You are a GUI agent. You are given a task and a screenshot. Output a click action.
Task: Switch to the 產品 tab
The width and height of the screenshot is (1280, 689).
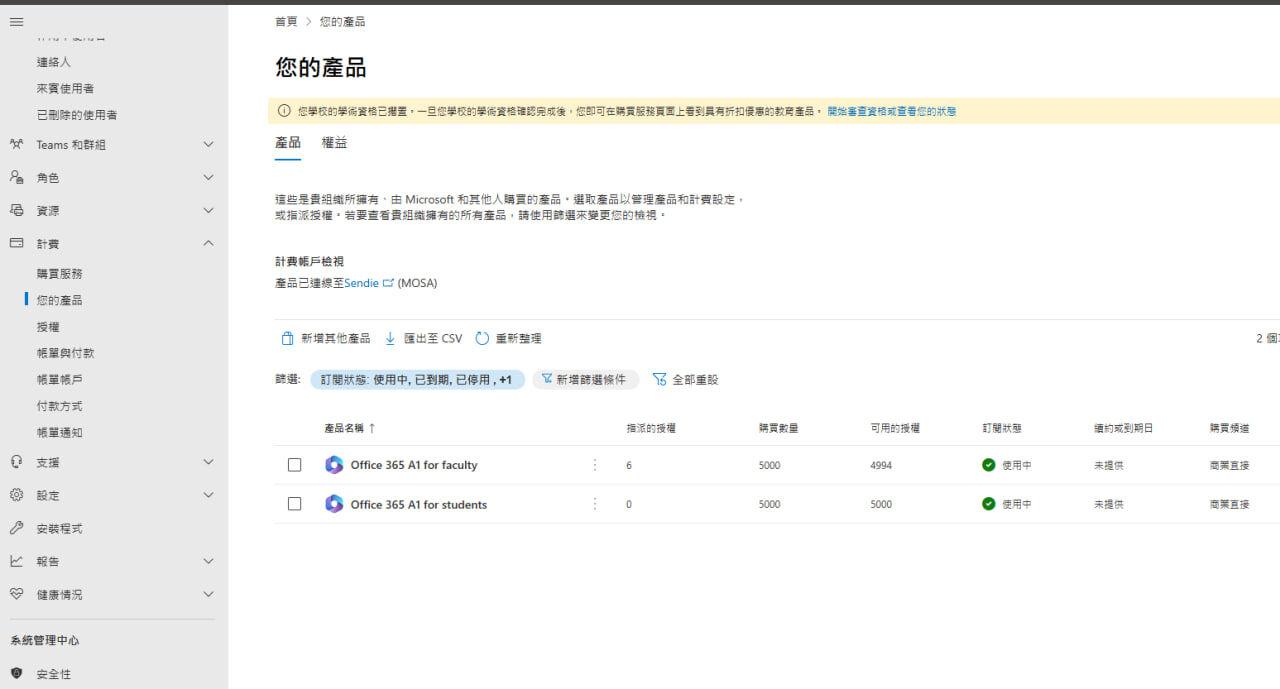(288, 143)
